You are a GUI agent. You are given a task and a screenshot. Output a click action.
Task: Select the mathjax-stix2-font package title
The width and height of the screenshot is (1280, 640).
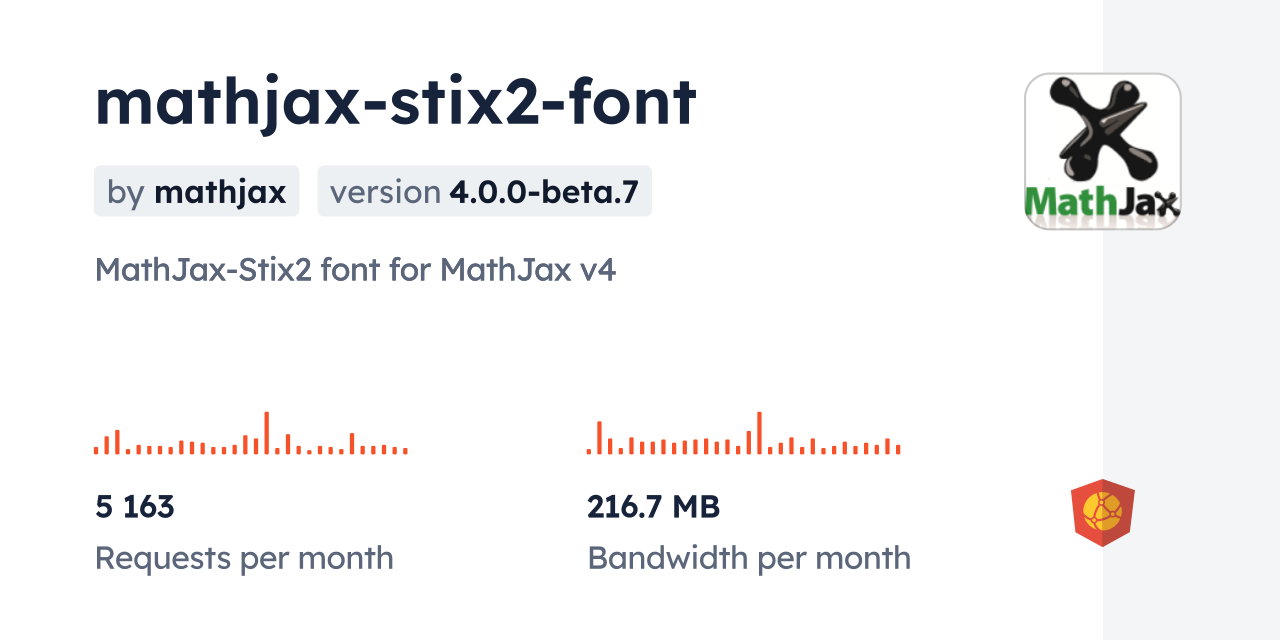pos(395,102)
